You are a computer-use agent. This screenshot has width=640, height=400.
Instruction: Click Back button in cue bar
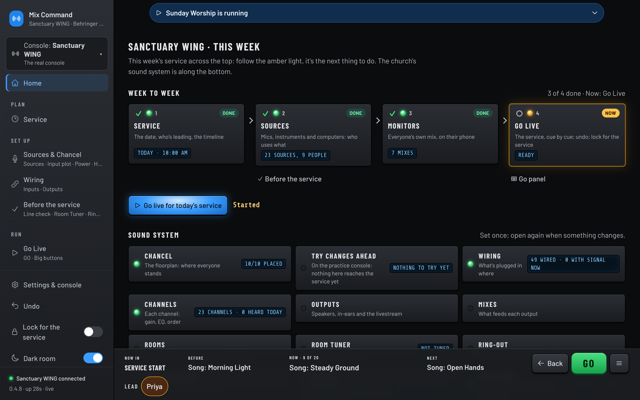[x=550, y=363]
